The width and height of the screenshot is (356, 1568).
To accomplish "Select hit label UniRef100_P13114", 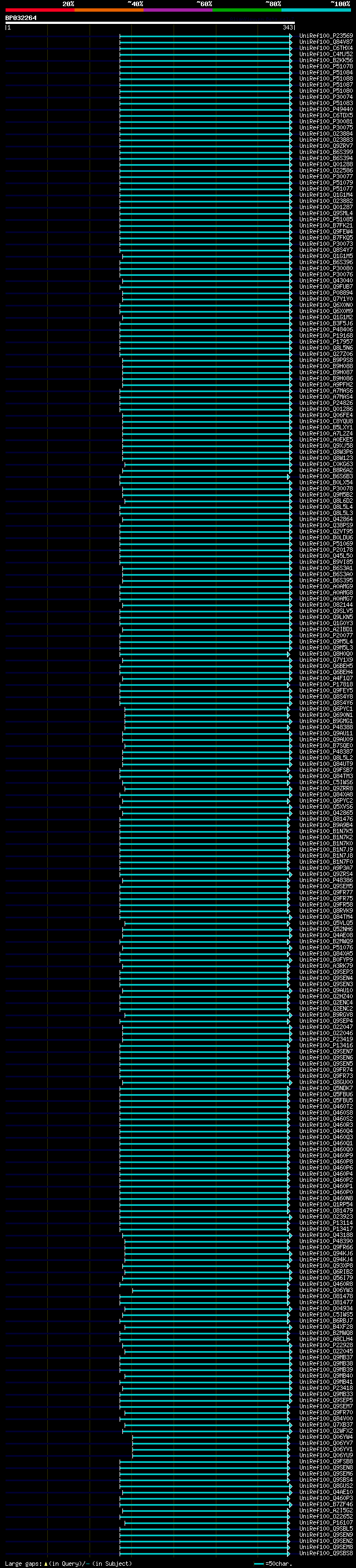I will pyautogui.click(x=326, y=1222).
